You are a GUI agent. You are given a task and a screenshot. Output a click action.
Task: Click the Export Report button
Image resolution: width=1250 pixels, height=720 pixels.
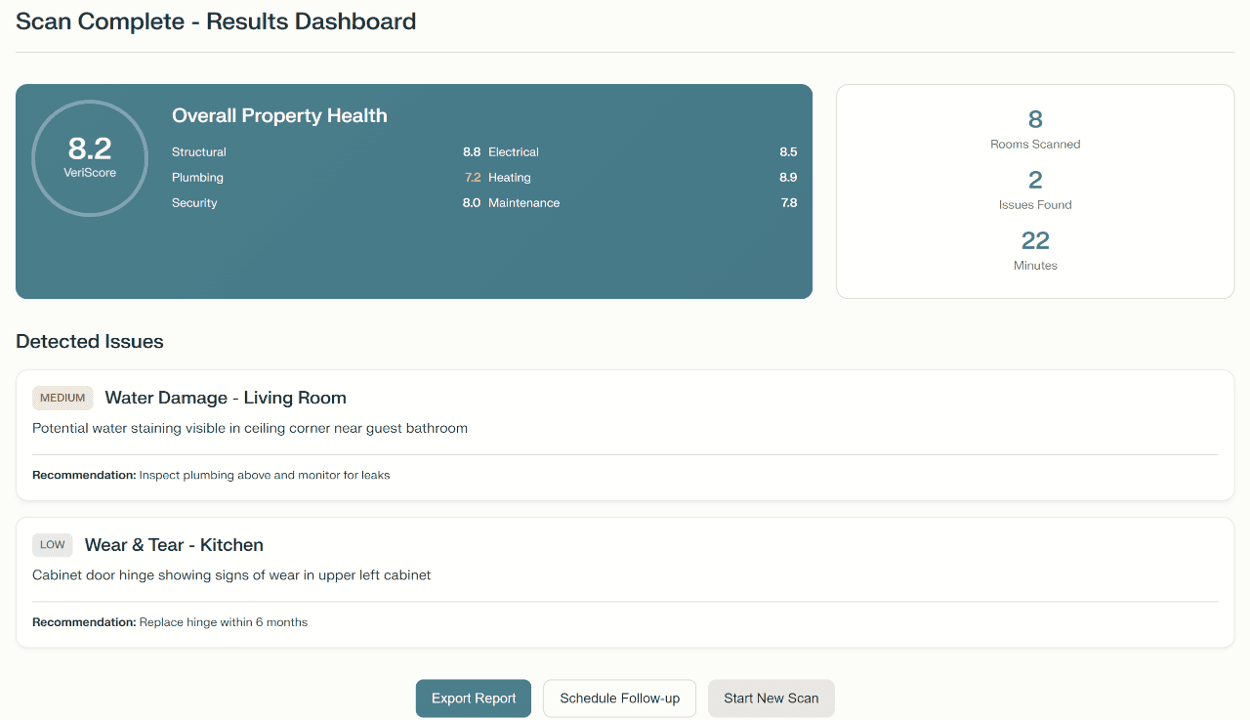click(473, 698)
